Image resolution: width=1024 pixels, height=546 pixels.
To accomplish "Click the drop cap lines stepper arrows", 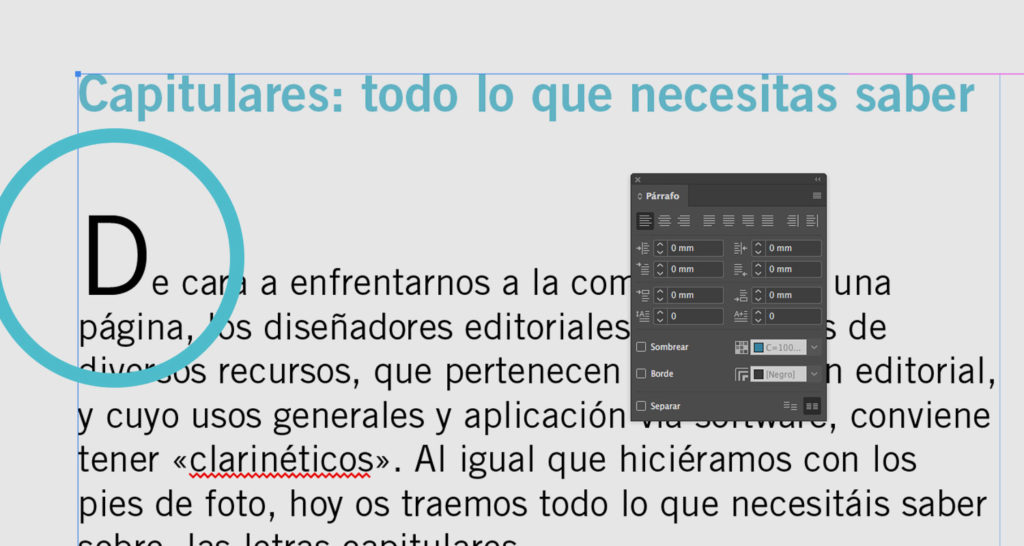I will click(660, 316).
